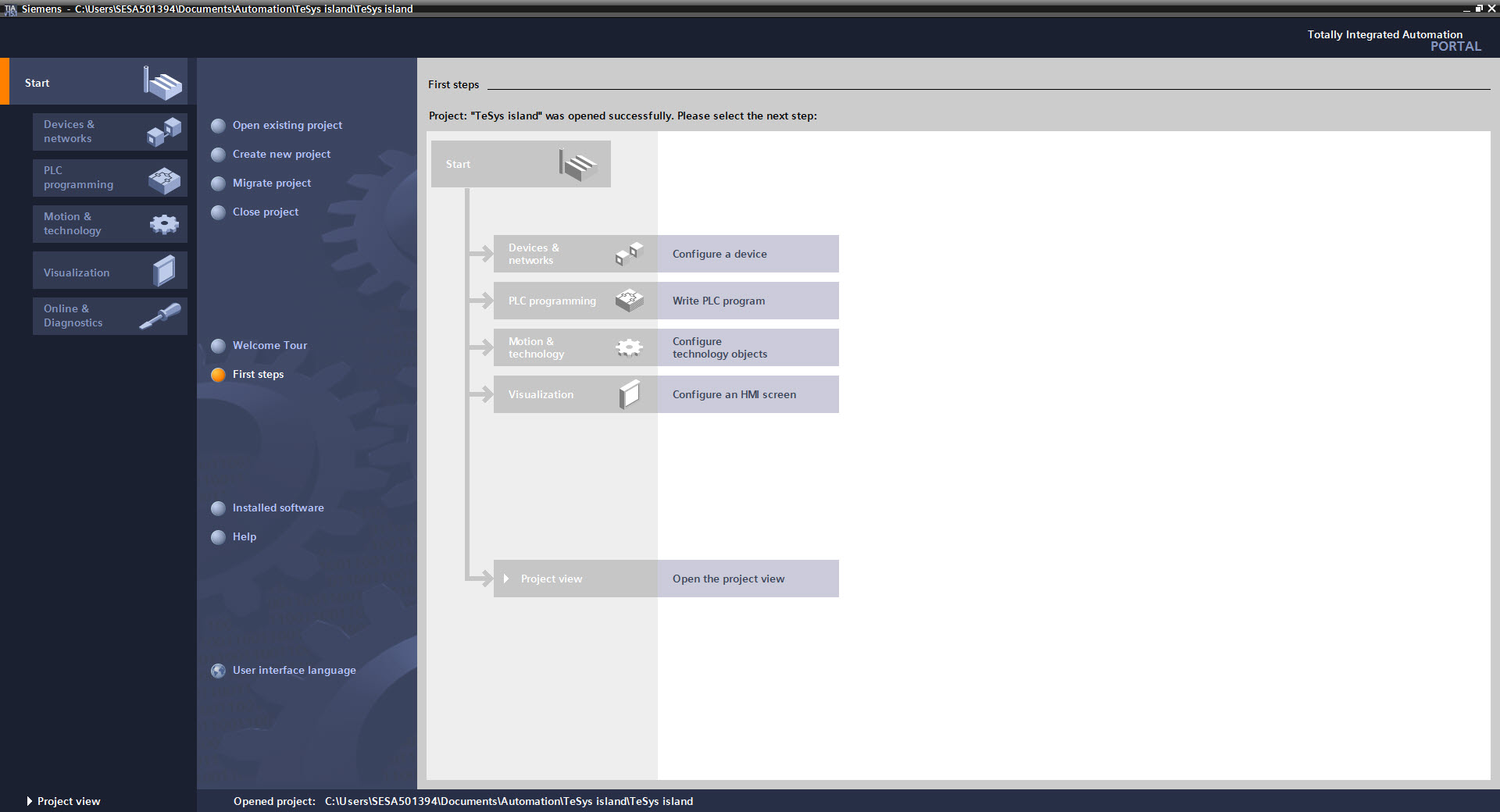
Task: Click the bullet icon beside Installed software
Action: pos(219,508)
